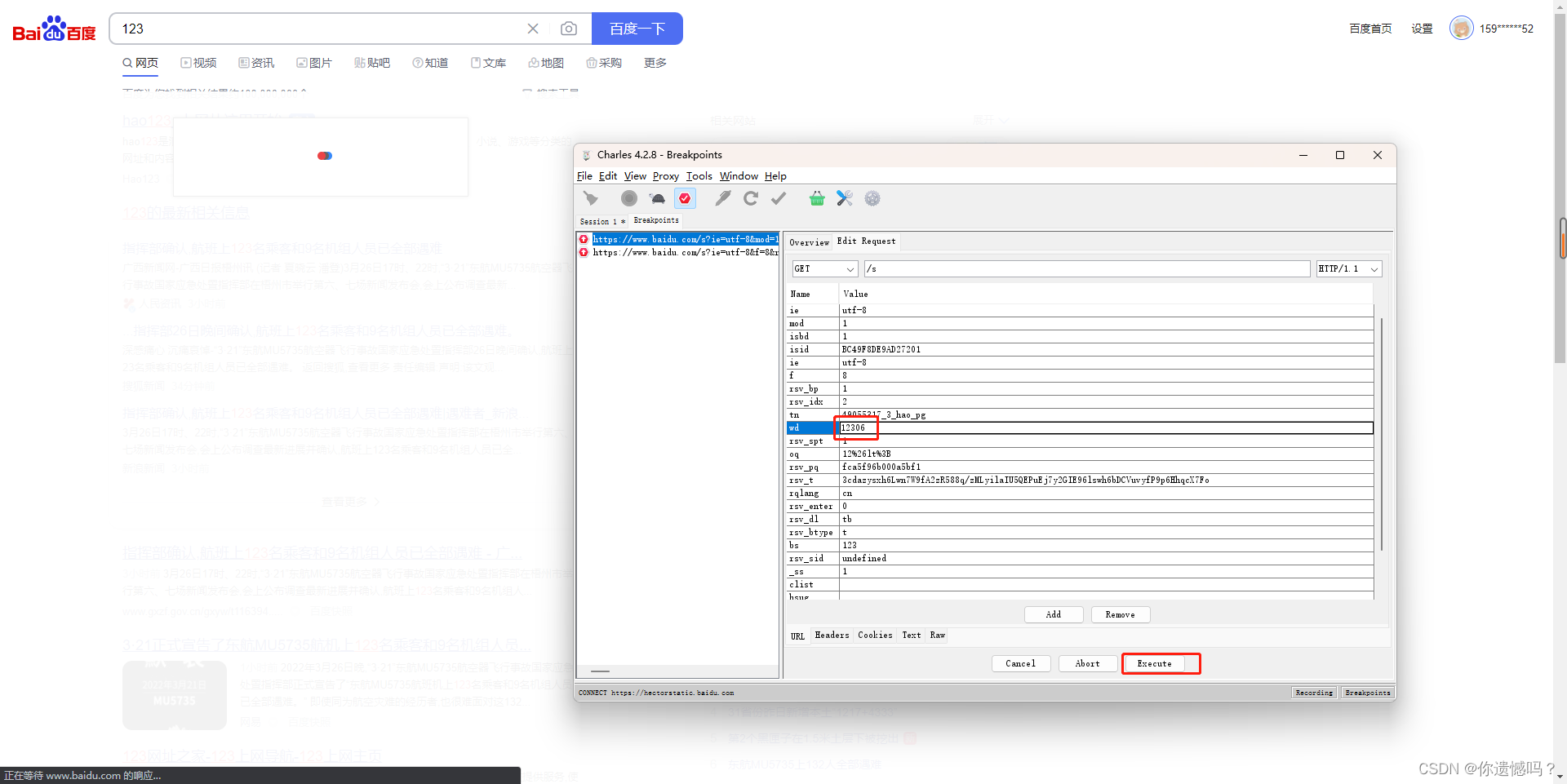1567x784 pixels.
Task: Click the 设置 link in Baidu header
Action: point(1423,29)
